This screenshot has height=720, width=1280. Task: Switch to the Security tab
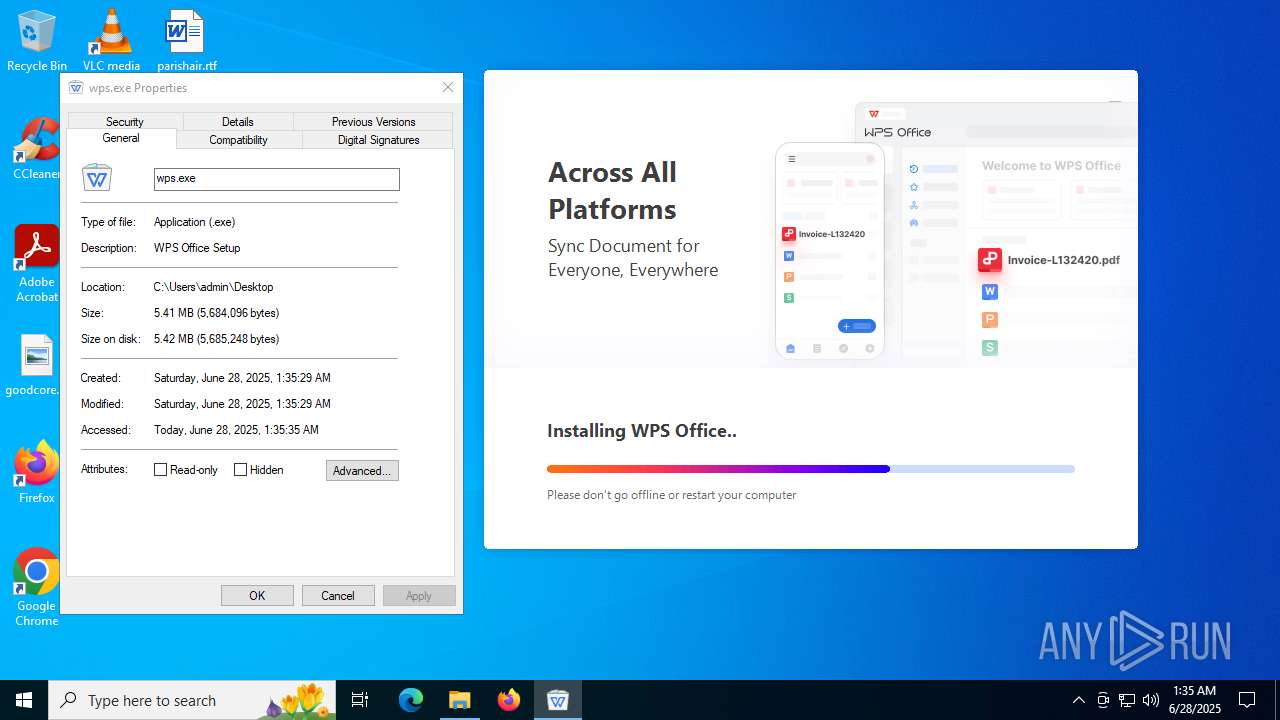coord(125,121)
